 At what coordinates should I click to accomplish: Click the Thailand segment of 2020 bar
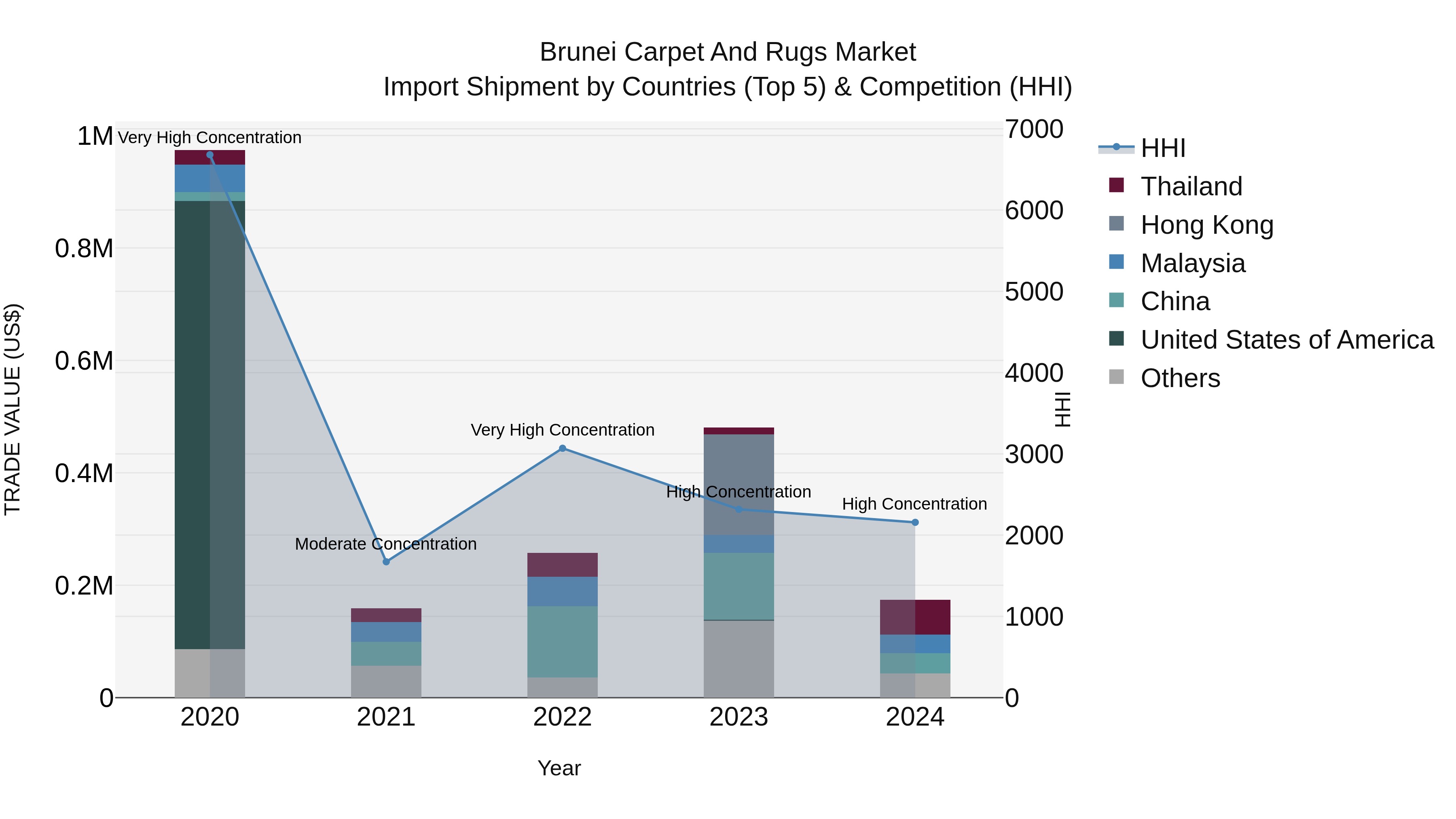[x=210, y=158]
